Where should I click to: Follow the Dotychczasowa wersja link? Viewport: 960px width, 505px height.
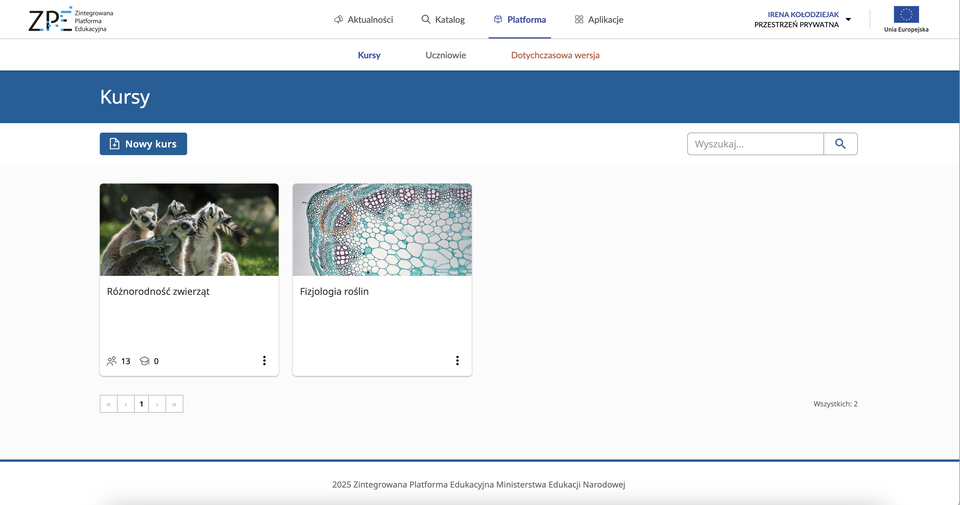(x=555, y=56)
